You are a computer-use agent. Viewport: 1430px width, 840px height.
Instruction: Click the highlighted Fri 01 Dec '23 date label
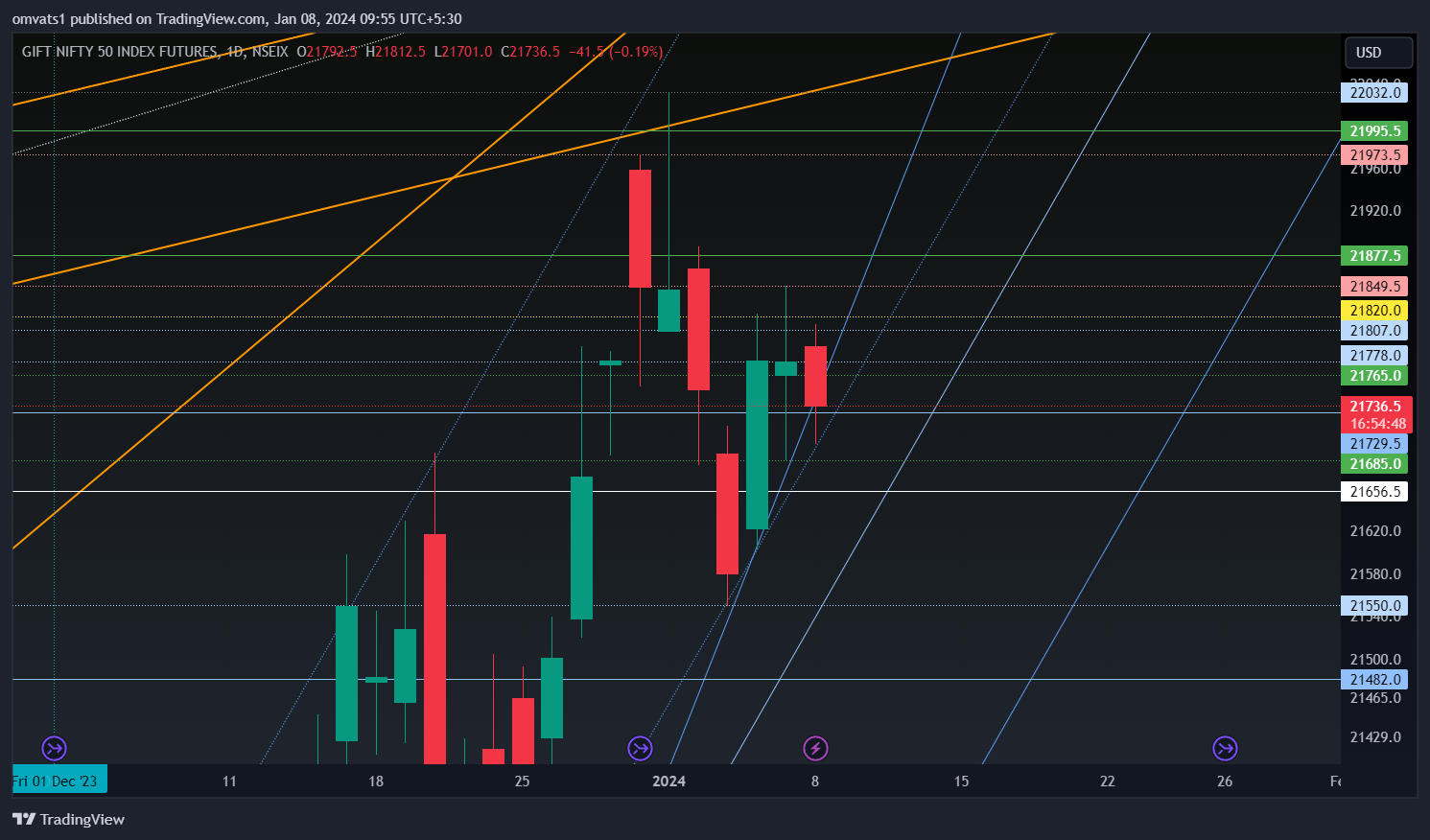point(59,781)
